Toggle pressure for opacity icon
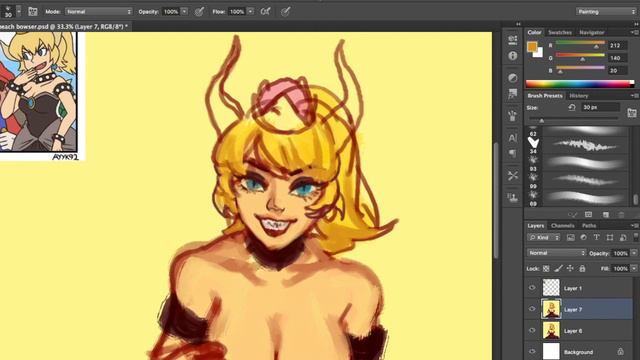Image resolution: width=640 pixels, height=360 pixels. 199,12
